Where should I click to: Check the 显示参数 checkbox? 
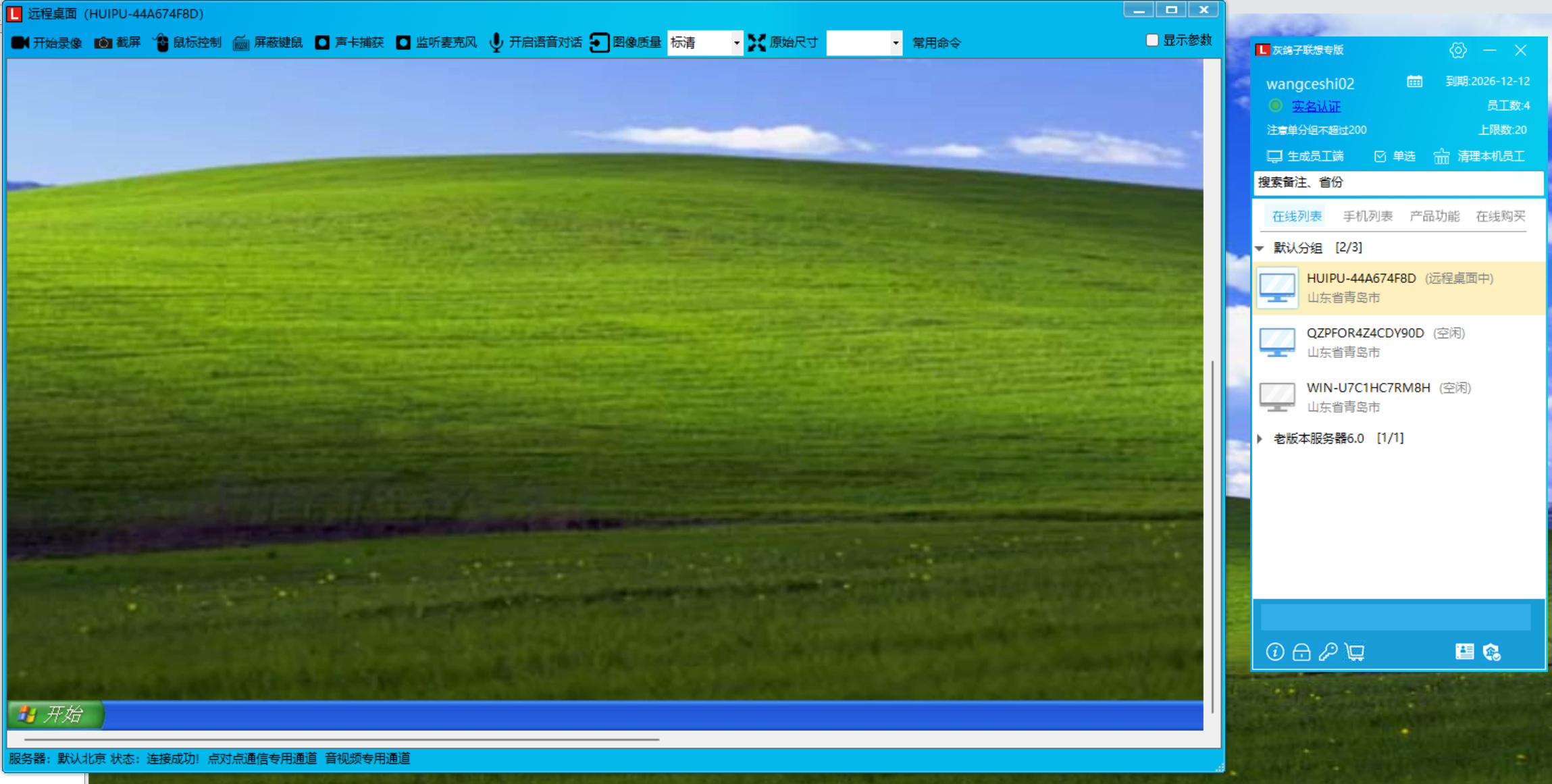[1152, 41]
